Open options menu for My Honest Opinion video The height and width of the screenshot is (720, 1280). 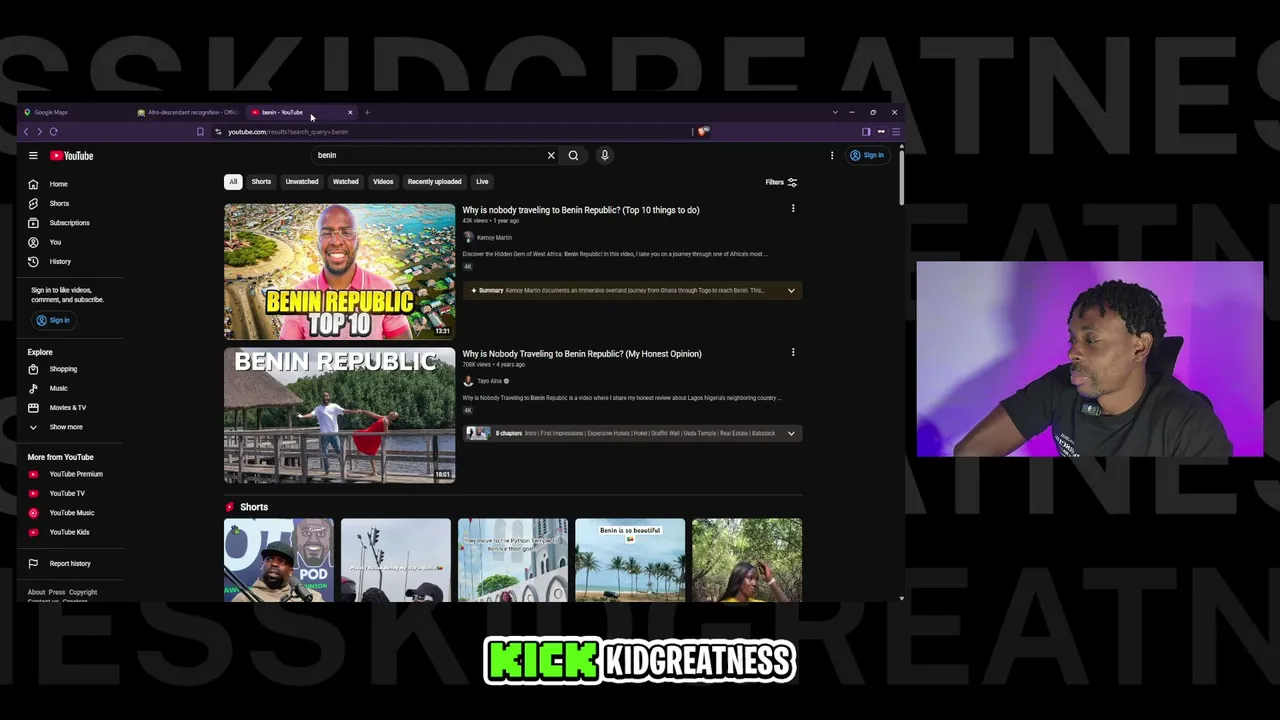pos(793,352)
